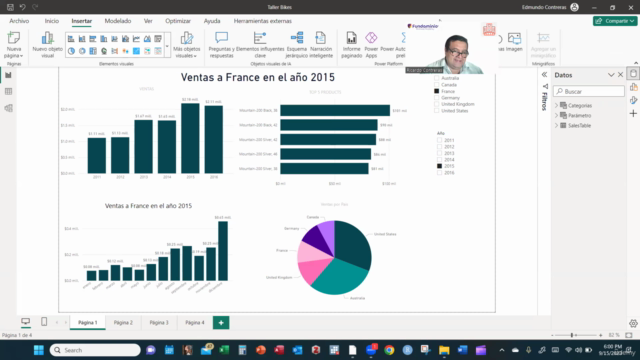Switch to mobile layout view

point(44,322)
